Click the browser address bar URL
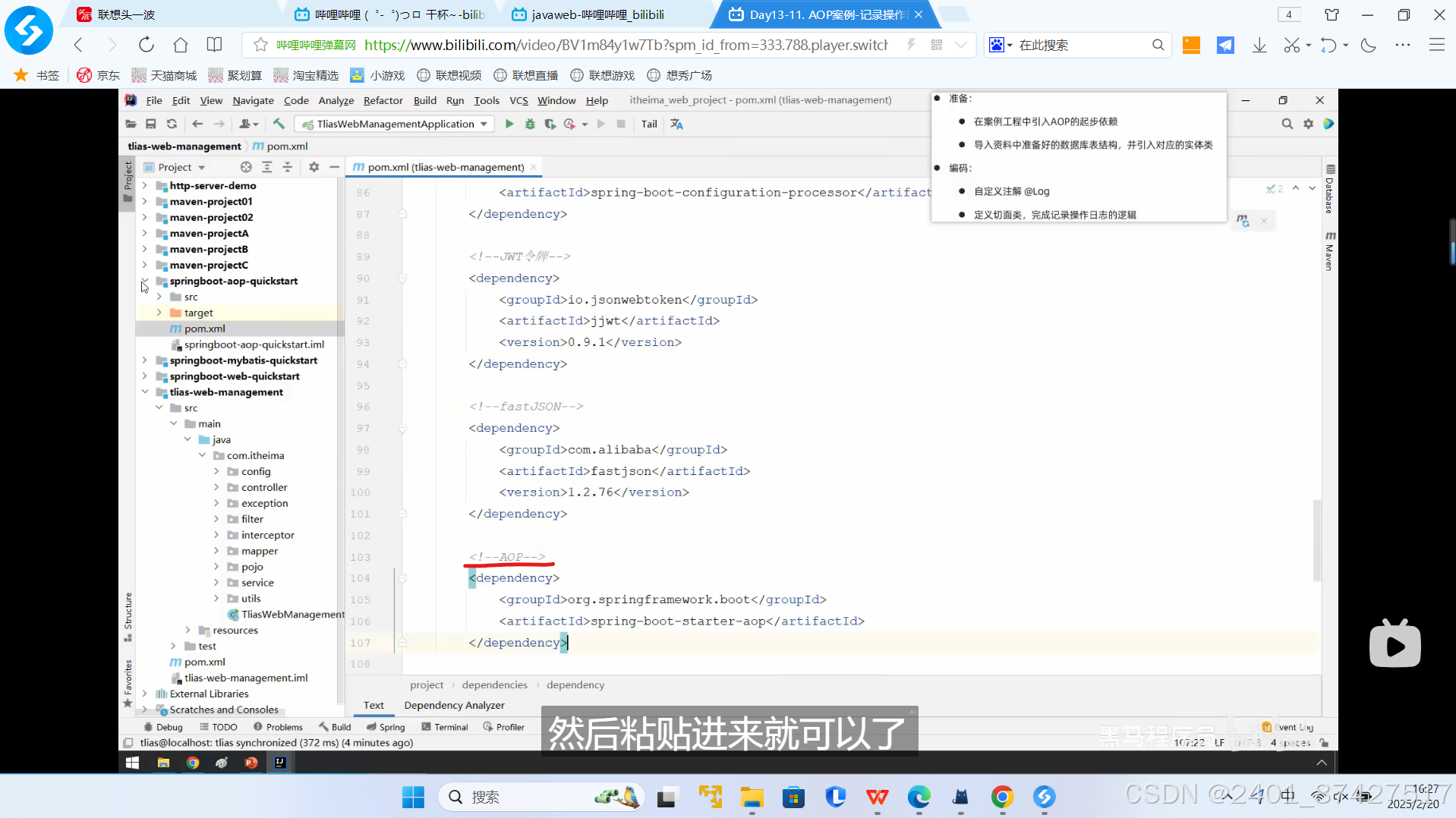Viewport: 1456px width, 818px height. click(626, 45)
